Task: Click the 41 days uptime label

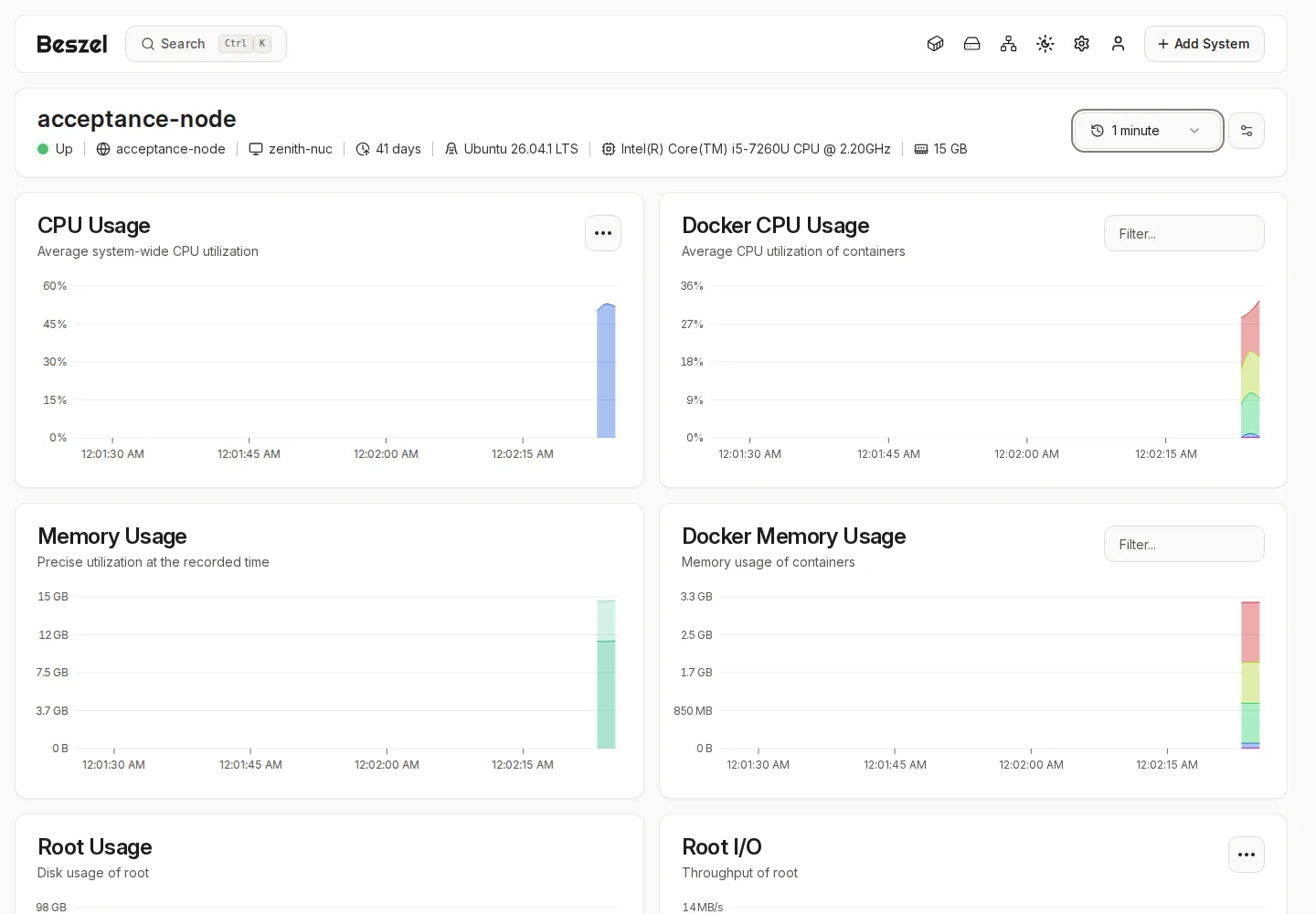Action: click(x=388, y=149)
